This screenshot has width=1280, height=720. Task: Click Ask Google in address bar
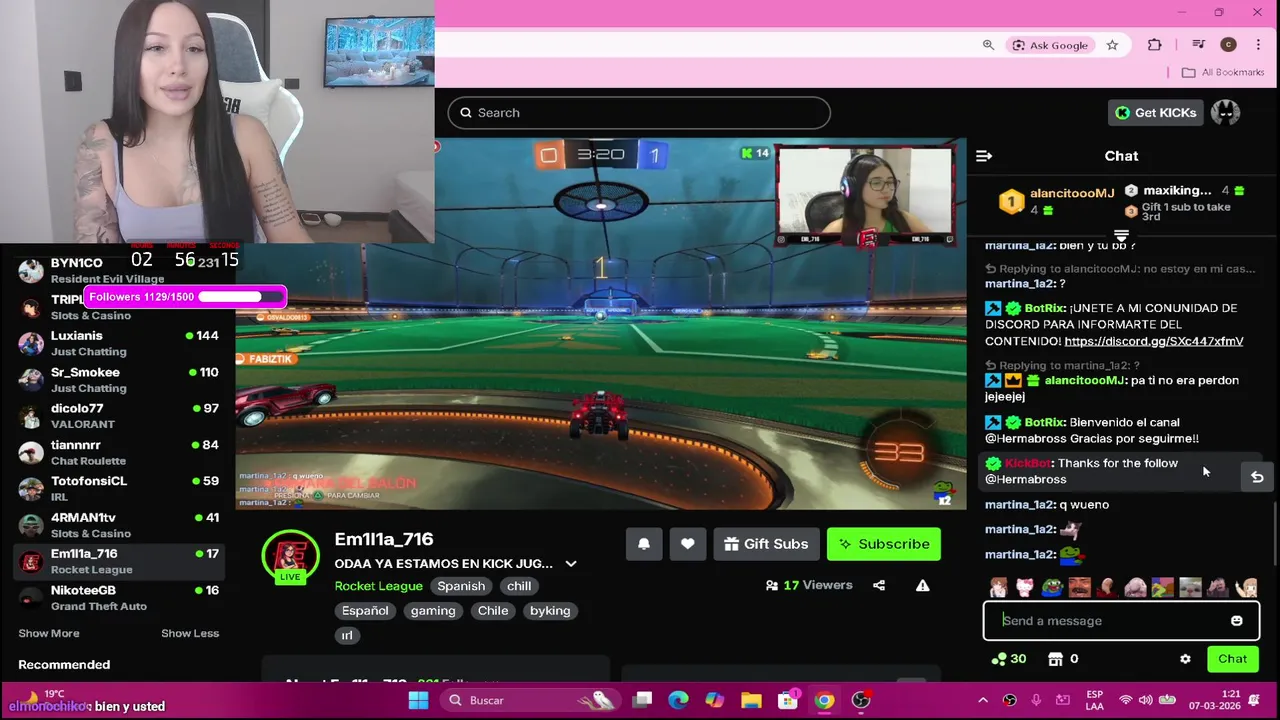coord(1049,45)
